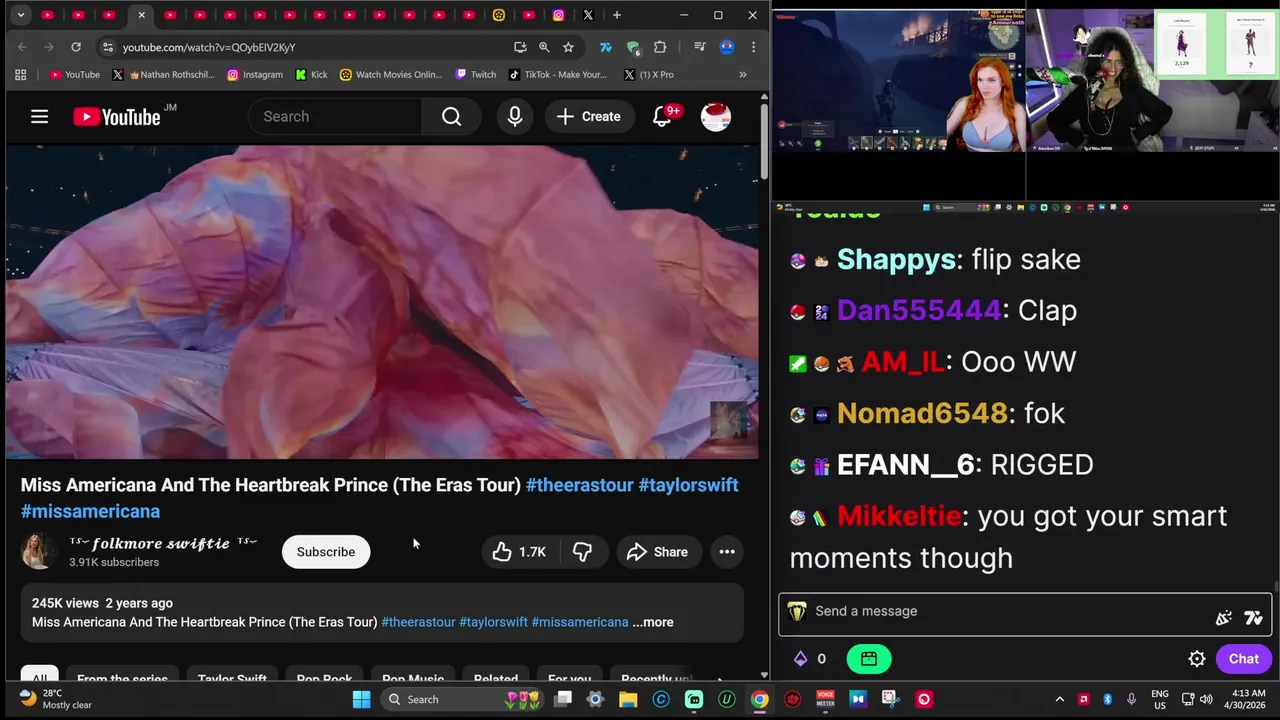The image size is (1280, 720).
Task: Open Snipping Tool from the taskbar
Action: click(890, 699)
